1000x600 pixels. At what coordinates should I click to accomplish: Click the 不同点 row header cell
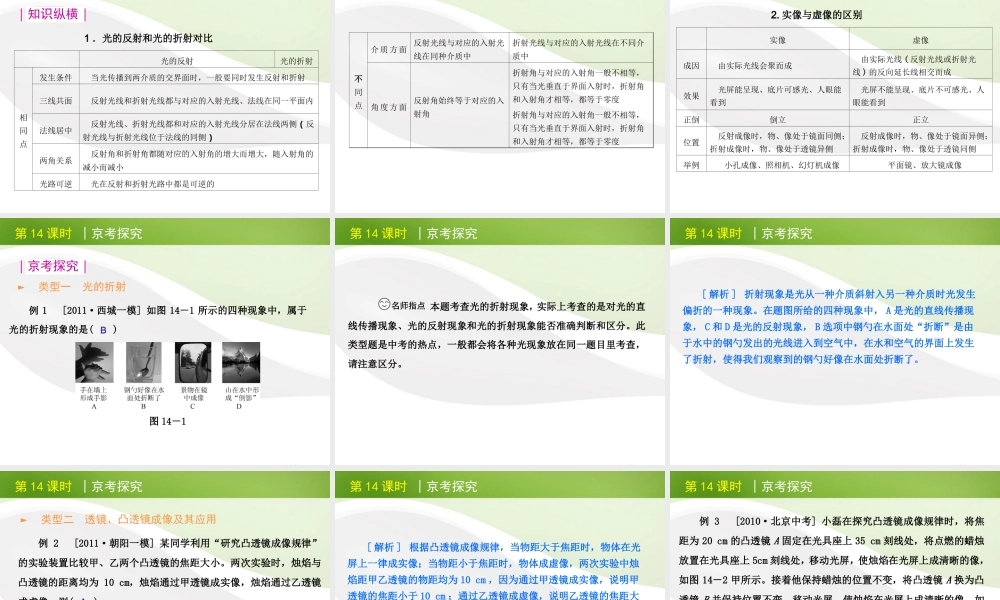(x=358, y=91)
